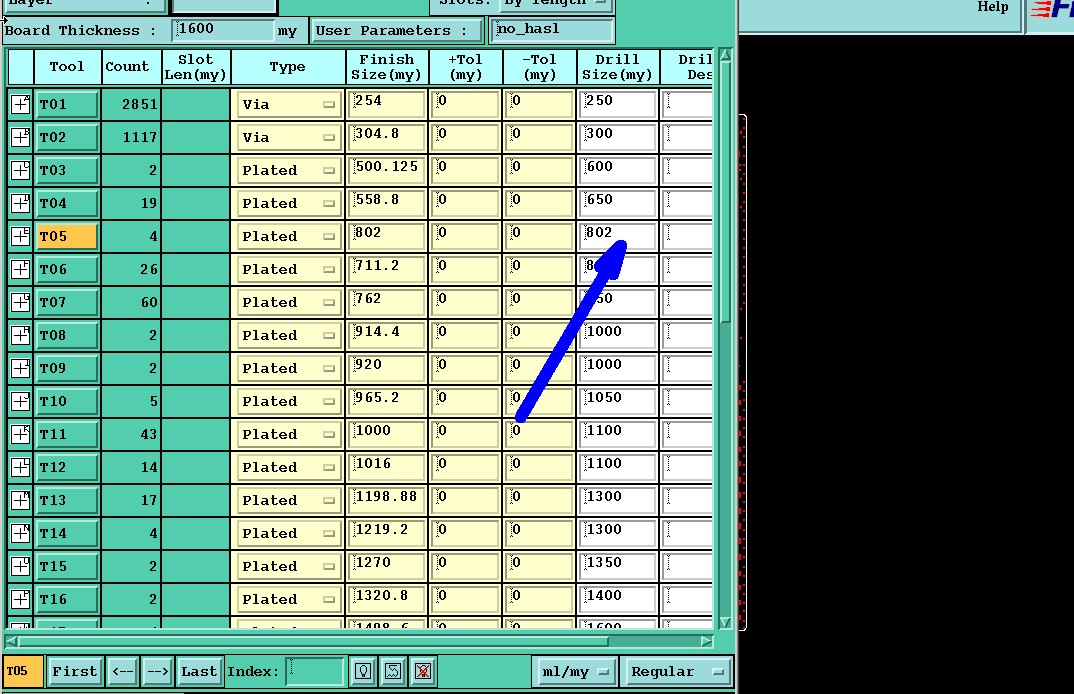Viewport: 1074px width, 694px height.
Task: Select tool button T12
Action: pyautogui.click(x=66, y=467)
